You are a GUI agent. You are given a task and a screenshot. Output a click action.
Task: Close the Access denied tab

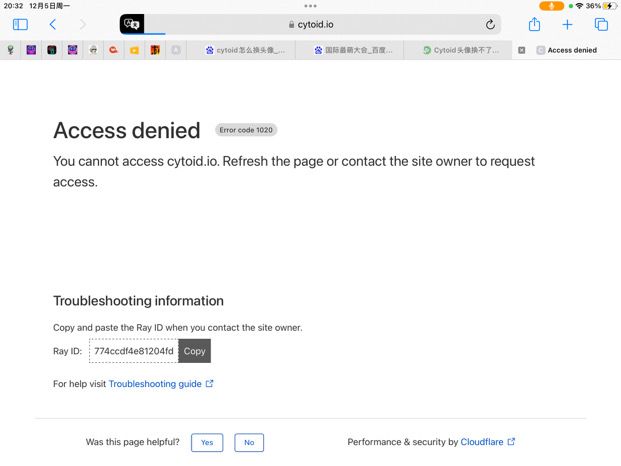(521, 50)
